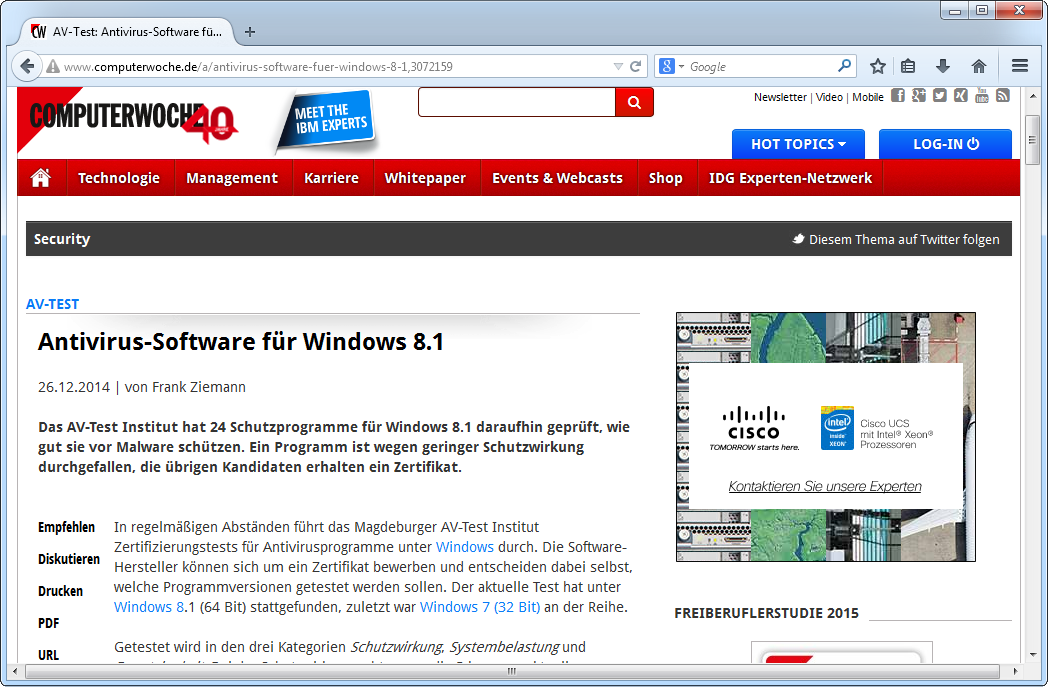Focus the site search text field
Screen dimensions: 1048x687
click(x=516, y=102)
